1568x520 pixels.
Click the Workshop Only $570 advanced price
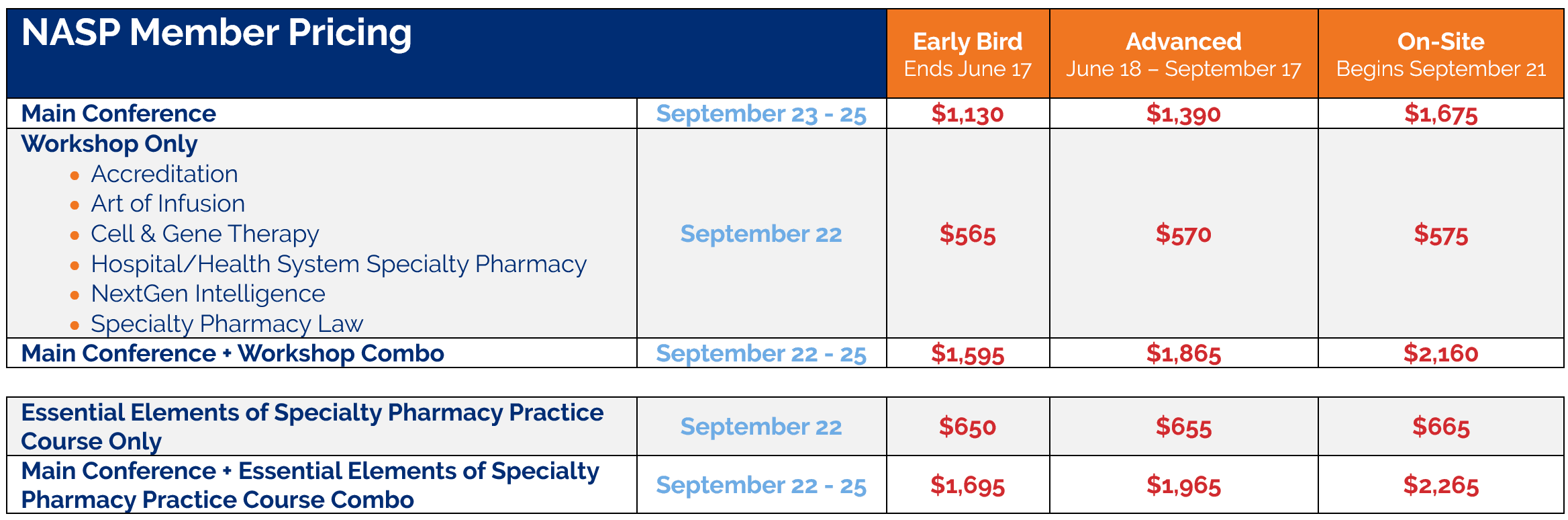click(1183, 234)
